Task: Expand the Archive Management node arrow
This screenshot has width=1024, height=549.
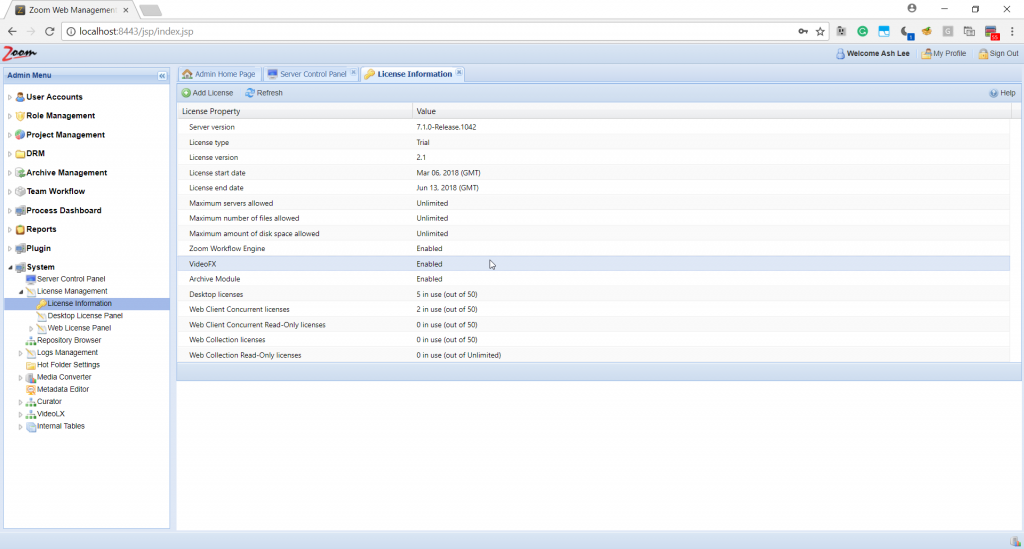Action: click(x=10, y=173)
